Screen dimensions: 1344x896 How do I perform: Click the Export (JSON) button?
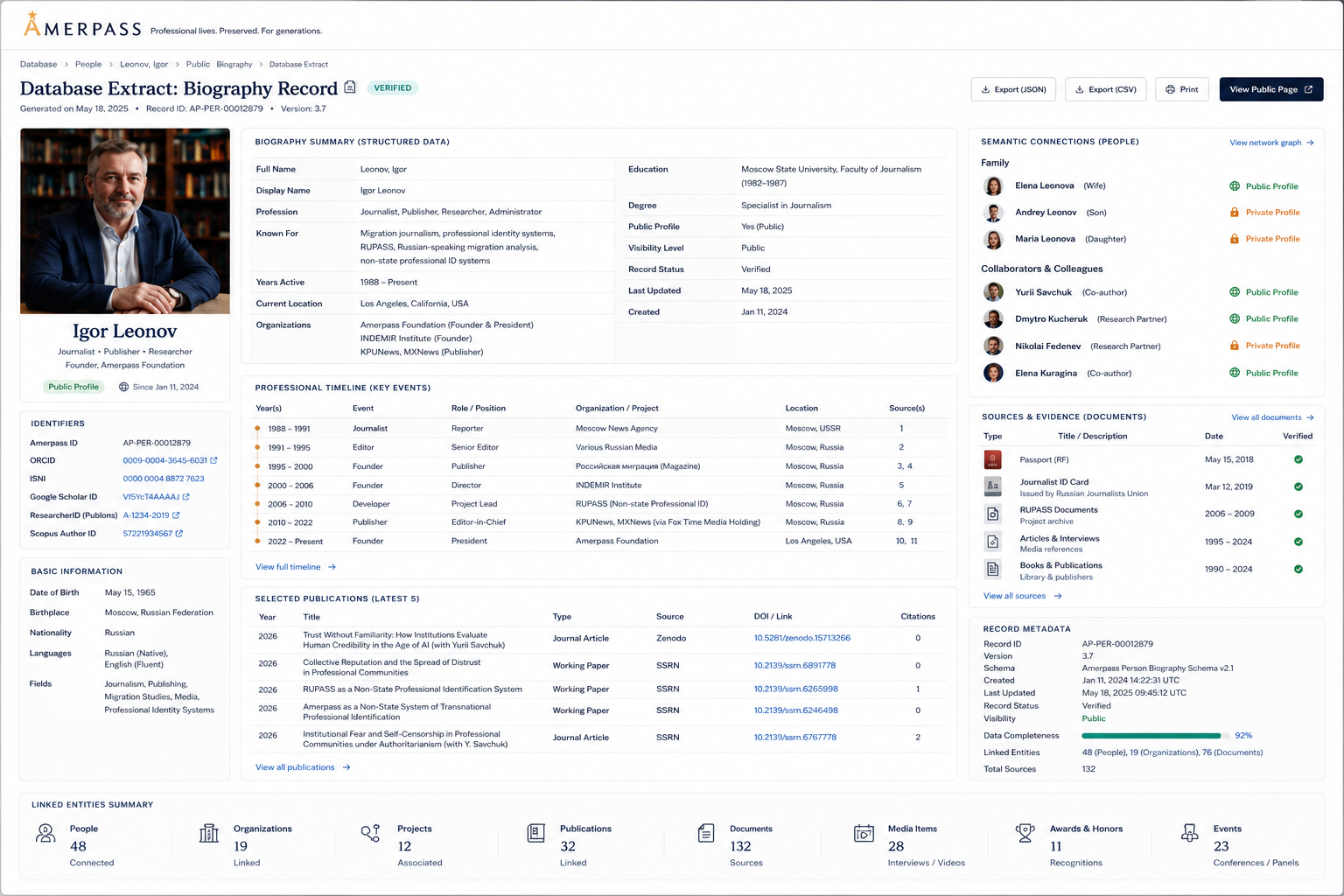click(x=1013, y=89)
